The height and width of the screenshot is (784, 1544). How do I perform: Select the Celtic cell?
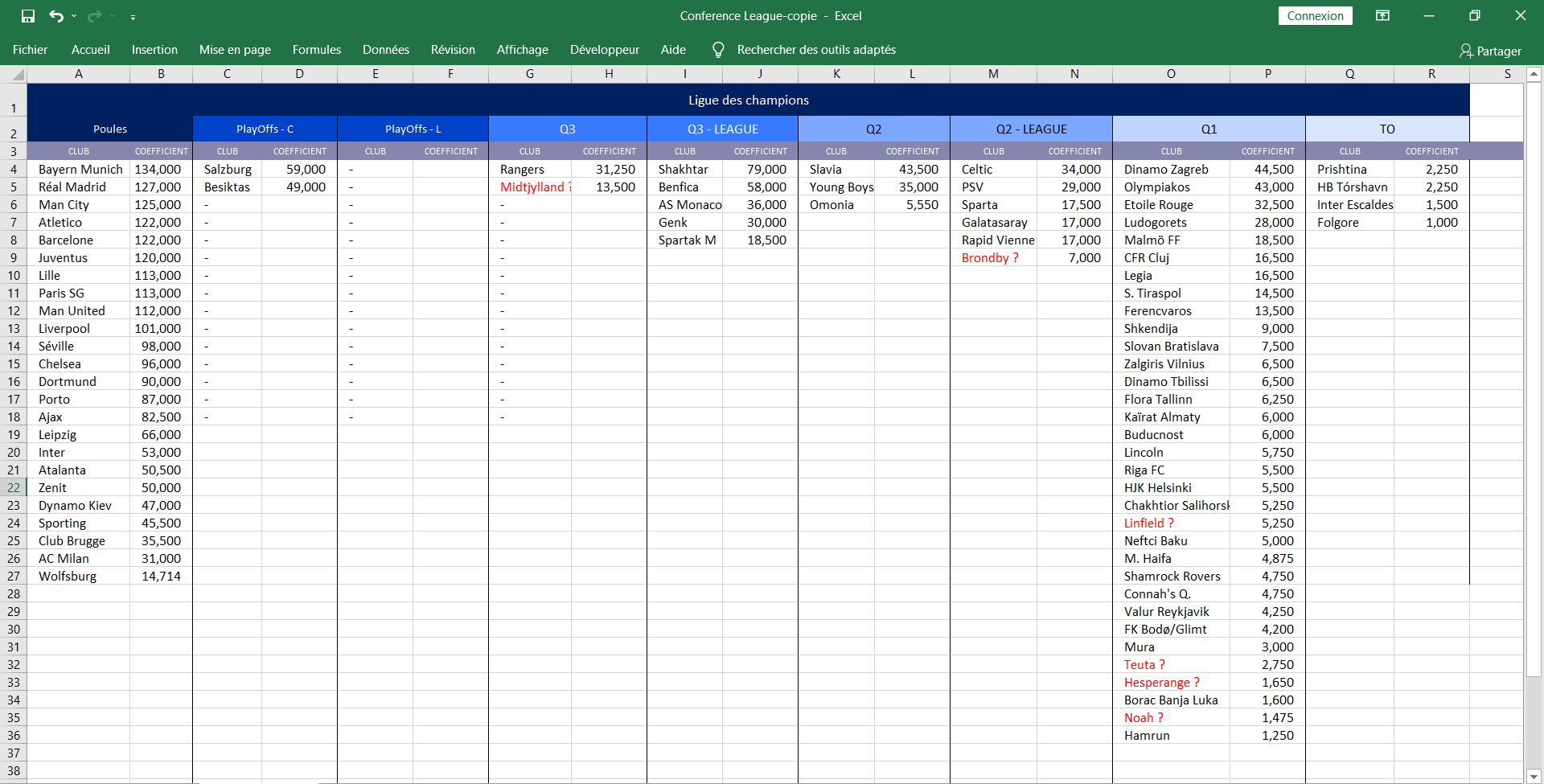(x=994, y=170)
